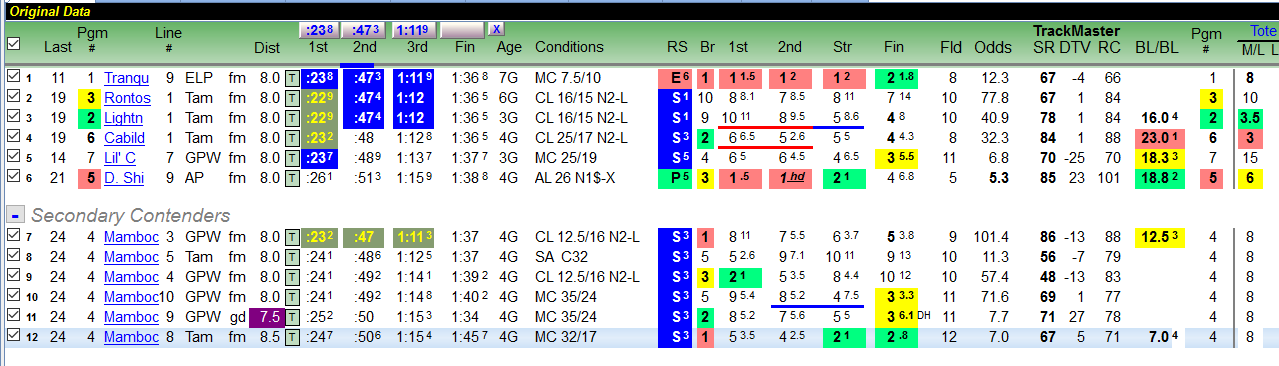Open the Lightn horse link
Viewport: 1279px width, 366px height.
coord(124,117)
